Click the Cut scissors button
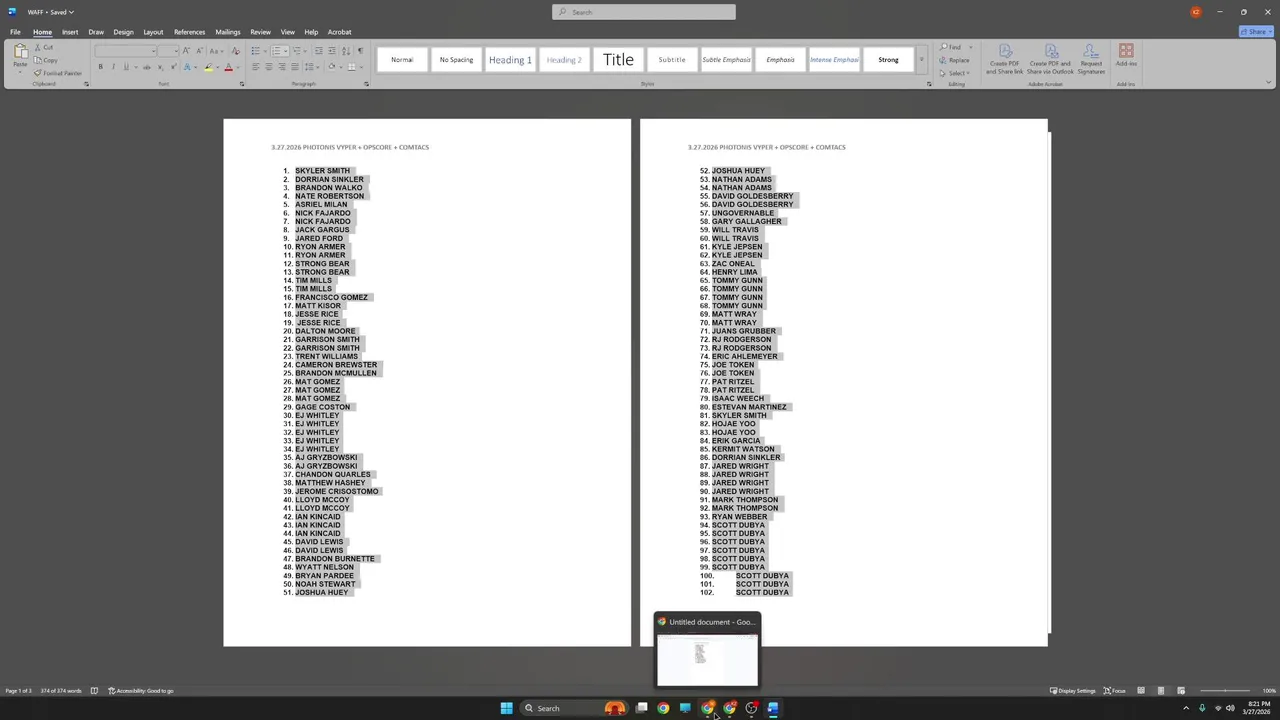Screen dimensions: 1280x720 43,47
